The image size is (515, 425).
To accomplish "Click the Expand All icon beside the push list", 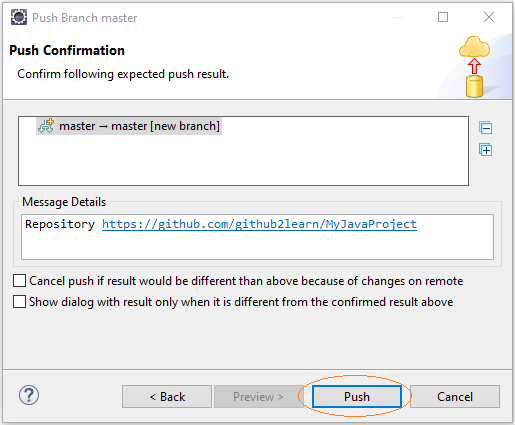I will [485, 150].
